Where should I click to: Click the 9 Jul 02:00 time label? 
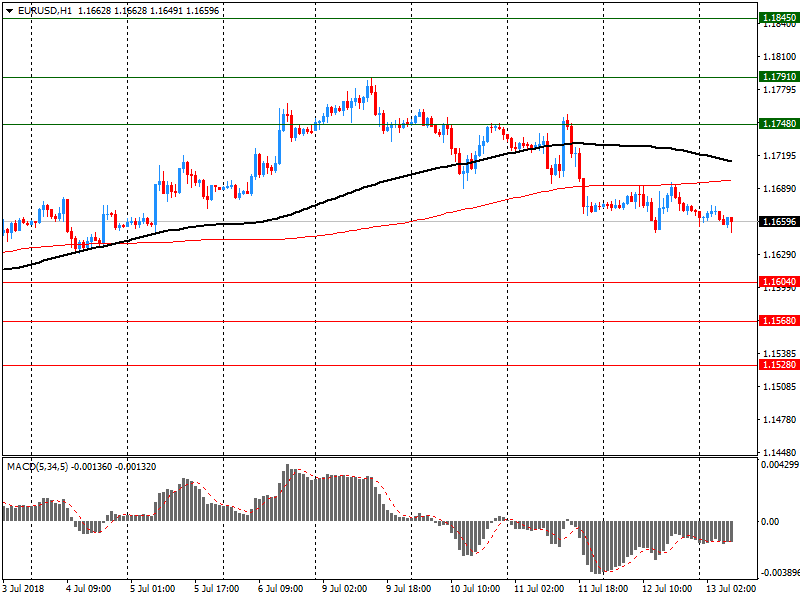pyautogui.click(x=342, y=589)
